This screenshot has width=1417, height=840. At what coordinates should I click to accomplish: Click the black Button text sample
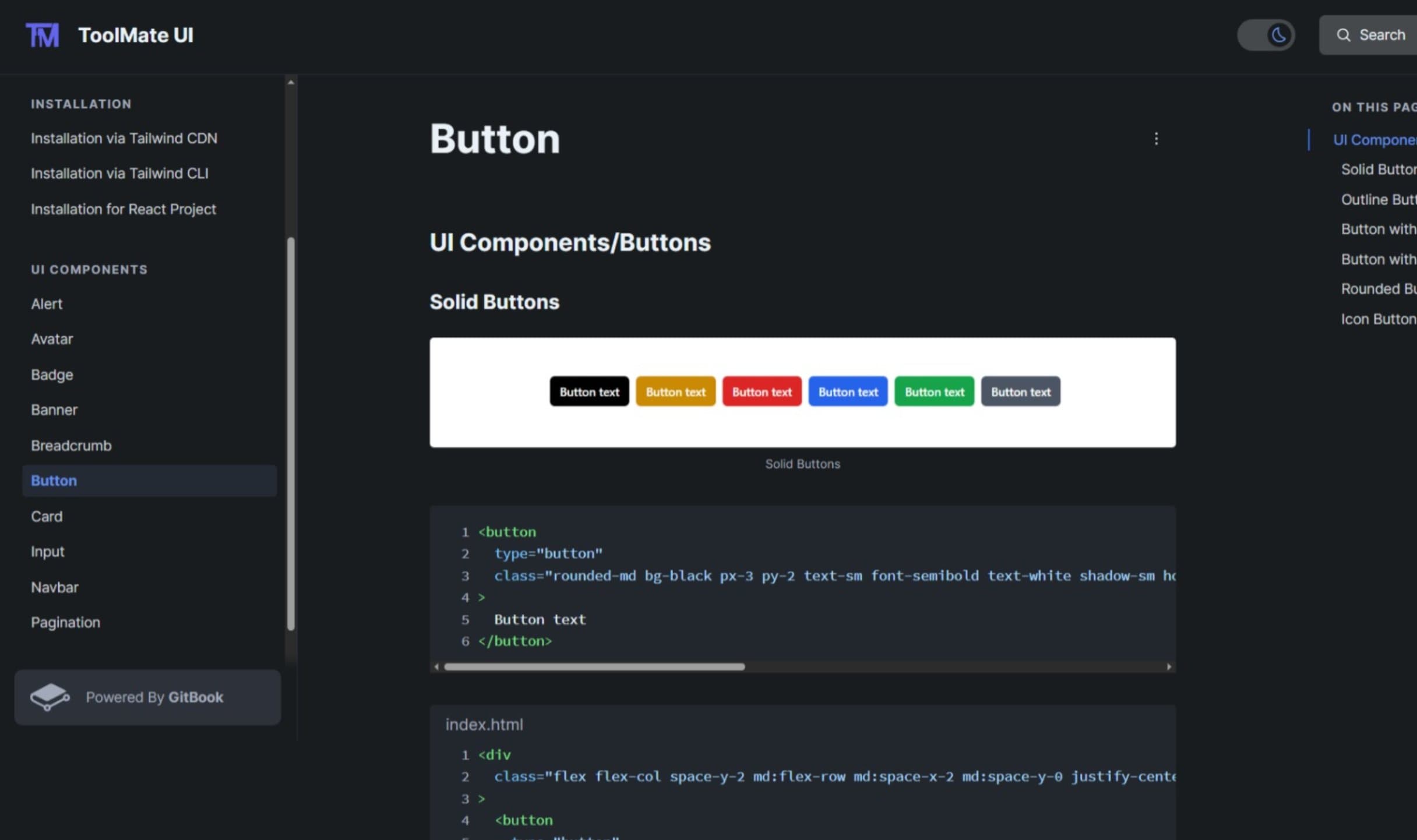(x=589, y=391)
